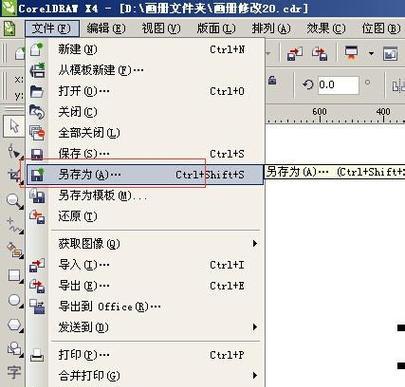Choose the Rectangle tool in toolbox

14,276
